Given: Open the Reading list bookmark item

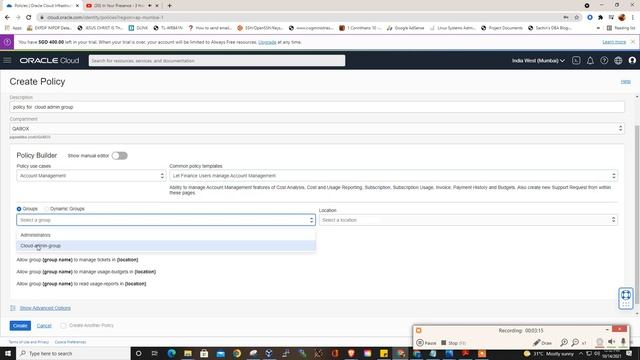Looking at the screenshot, I should (x=621, y=28).
